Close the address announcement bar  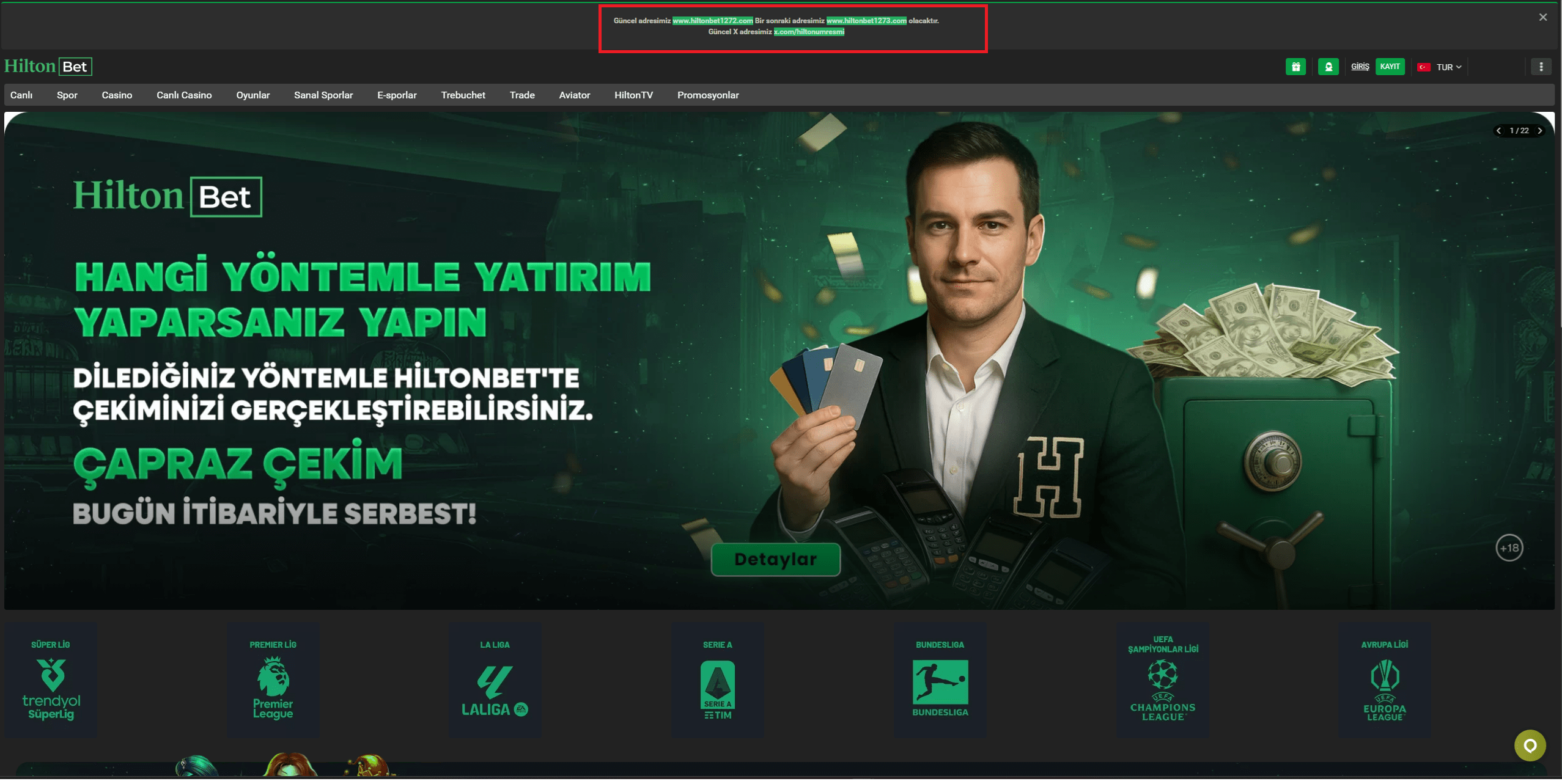(x=1543, y=17)
